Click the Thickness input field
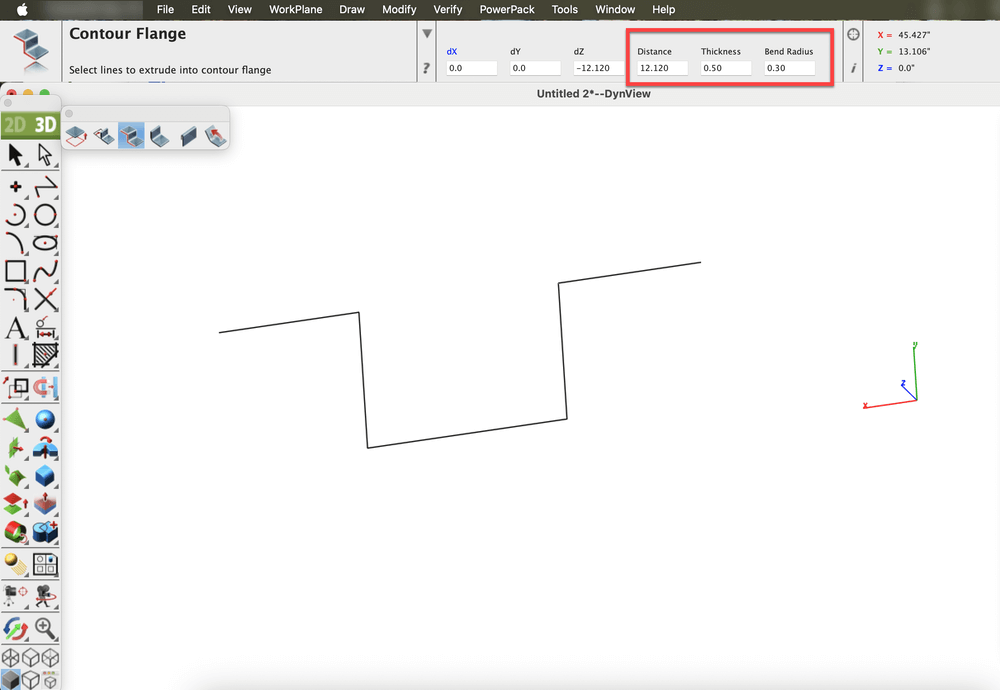The image size is (1000, 690). point(725,68)
